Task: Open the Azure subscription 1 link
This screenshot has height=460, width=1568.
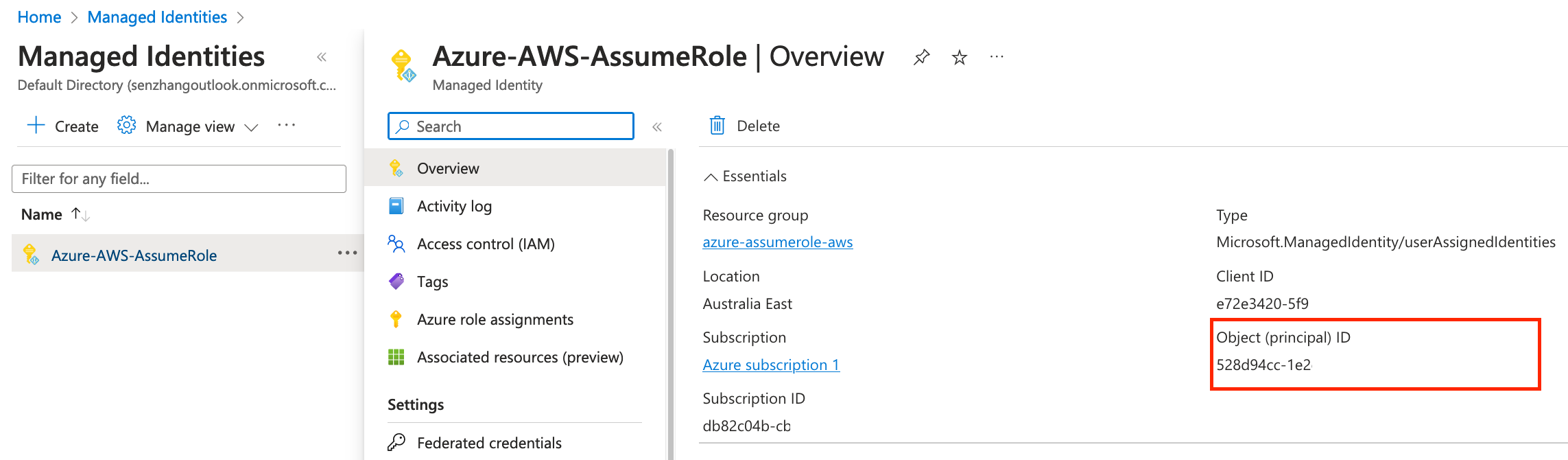Action: pyautogui.click(x=770, y=365)
